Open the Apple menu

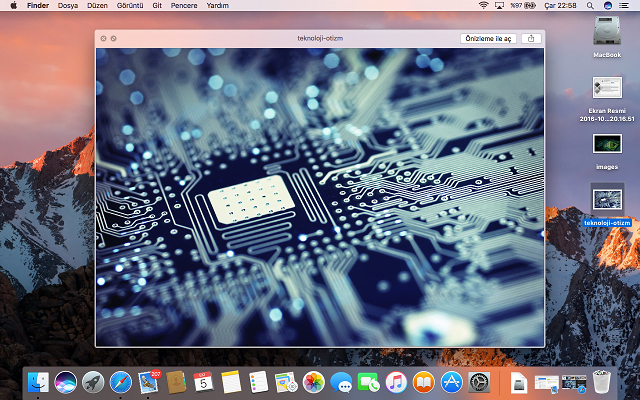(x=13, y=5)
